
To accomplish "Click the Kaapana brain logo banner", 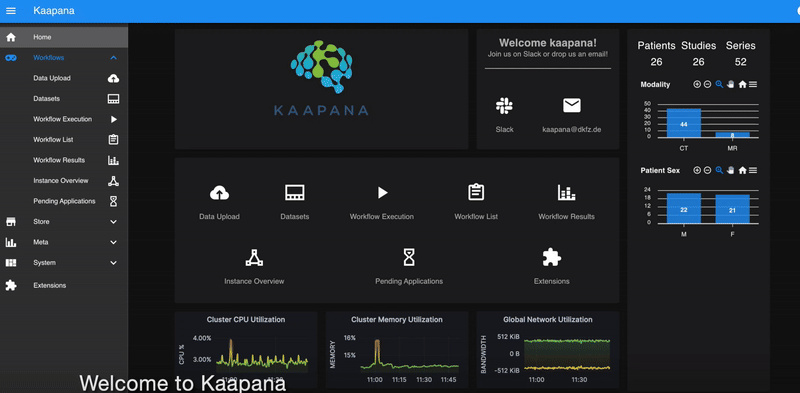I will [x=321, y=89].
